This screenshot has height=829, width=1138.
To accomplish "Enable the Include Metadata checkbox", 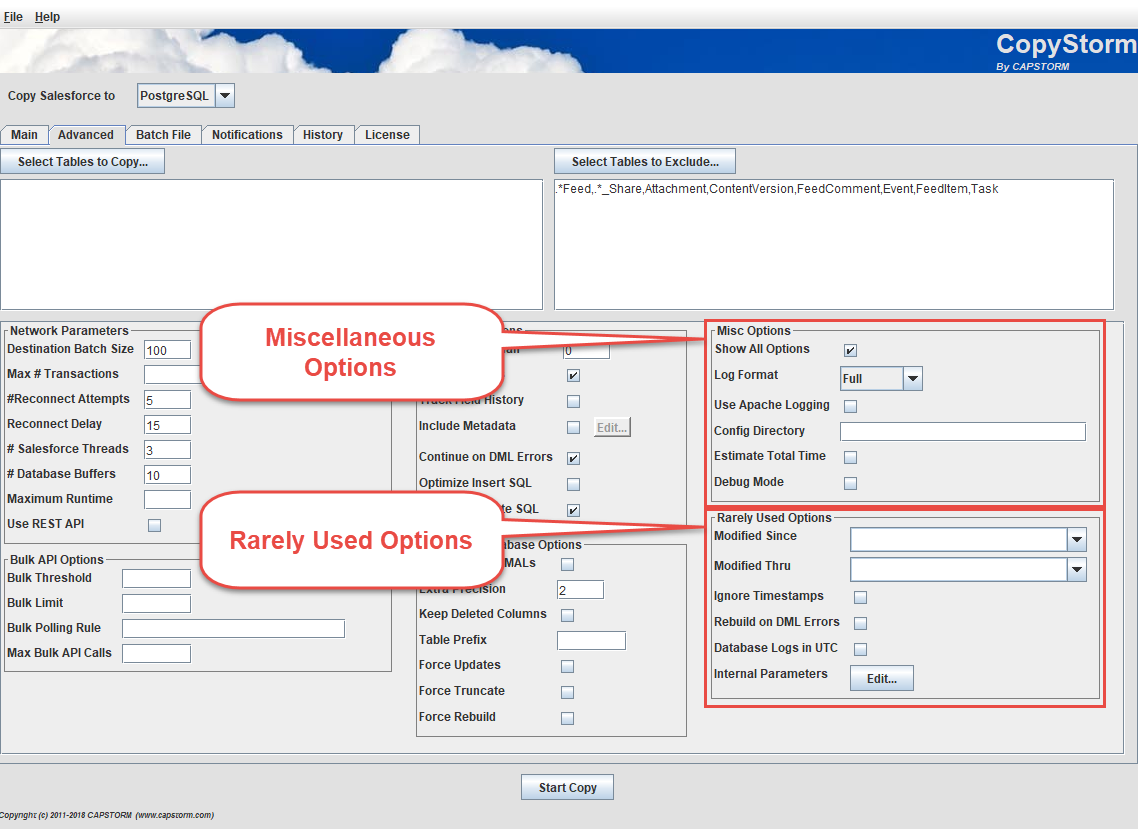I will click(573, 428).
